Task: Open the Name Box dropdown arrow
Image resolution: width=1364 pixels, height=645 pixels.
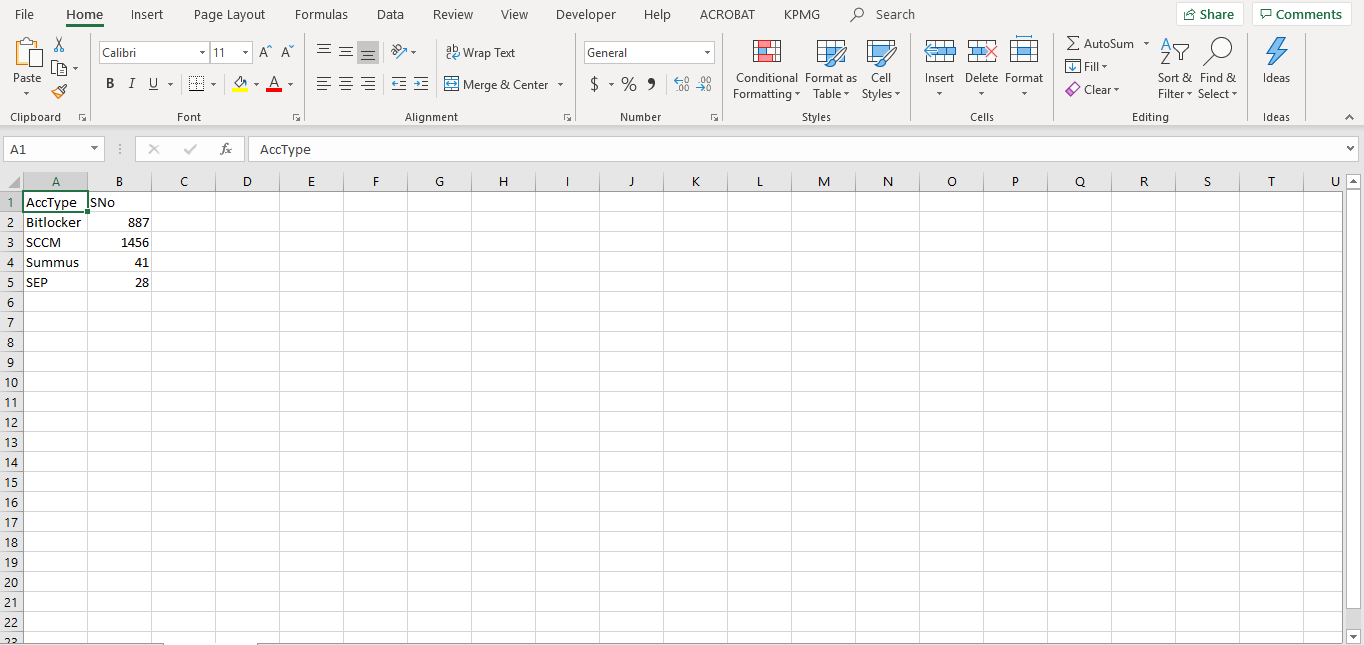Action: 95,149
